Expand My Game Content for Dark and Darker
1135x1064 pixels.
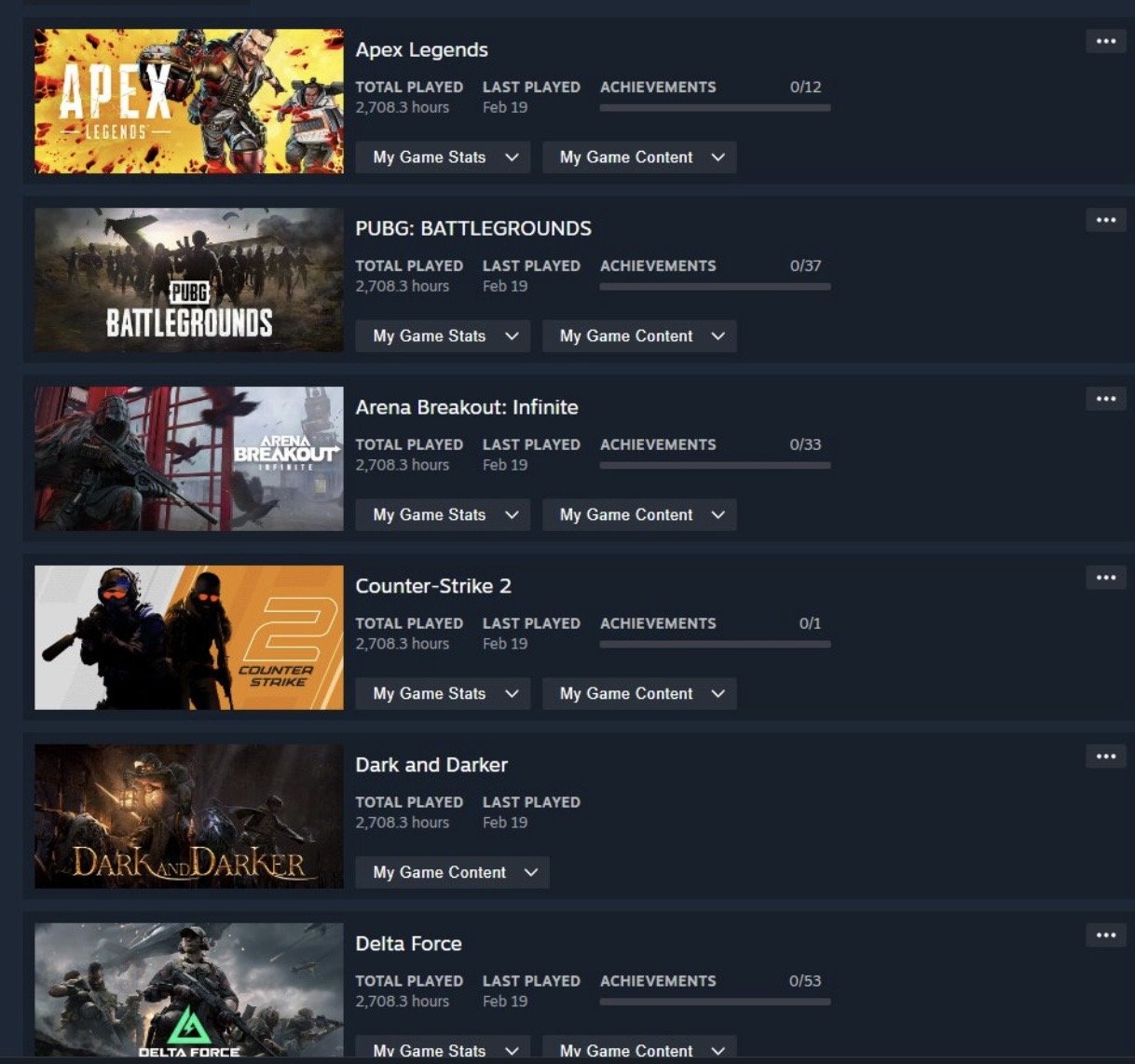click(x=452, y=873)
